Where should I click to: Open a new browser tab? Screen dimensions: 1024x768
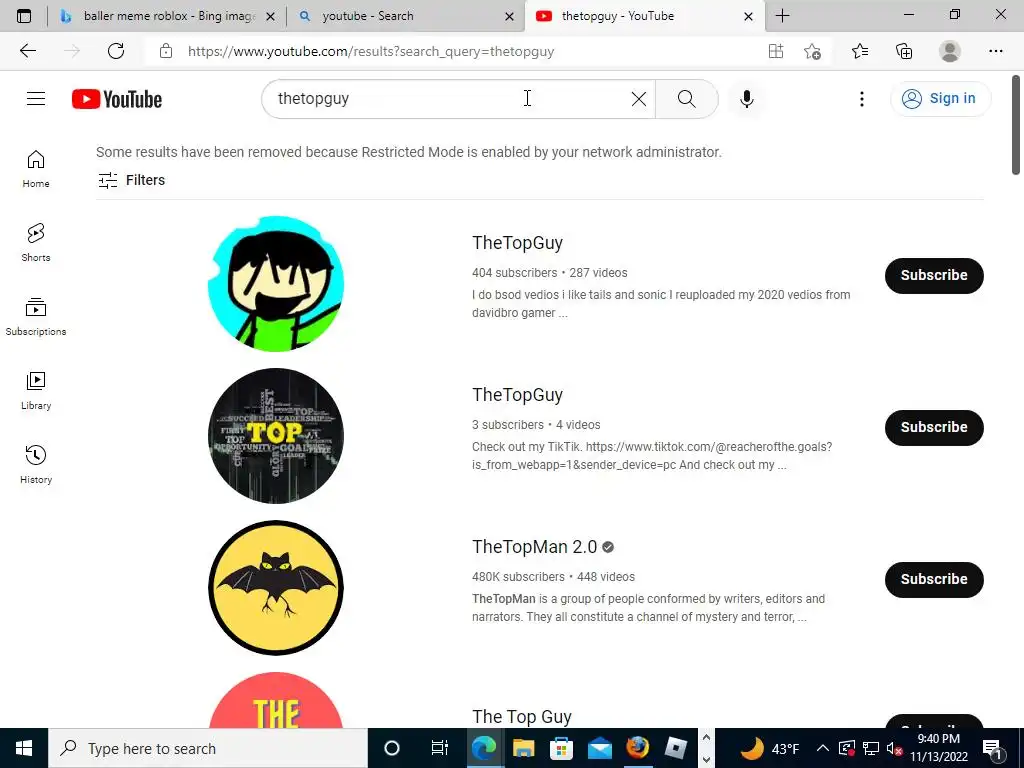(x=782, y=16)
